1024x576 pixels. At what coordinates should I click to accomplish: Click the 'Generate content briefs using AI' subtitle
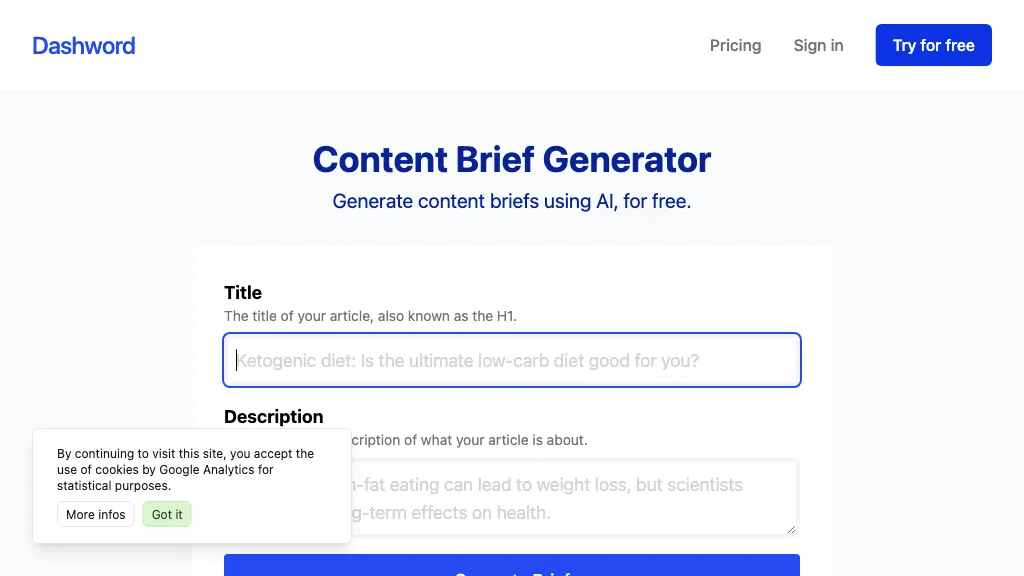point(512,201)
